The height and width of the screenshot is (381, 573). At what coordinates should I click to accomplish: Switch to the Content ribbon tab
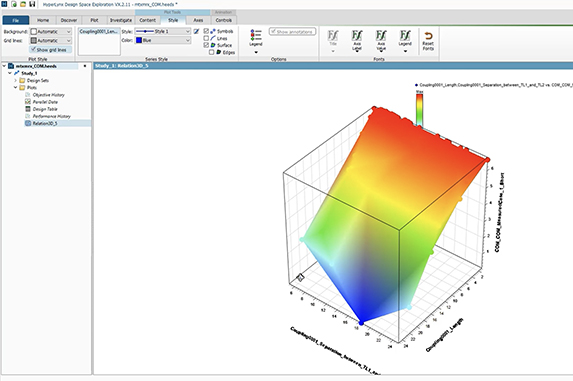coord(148,20)
